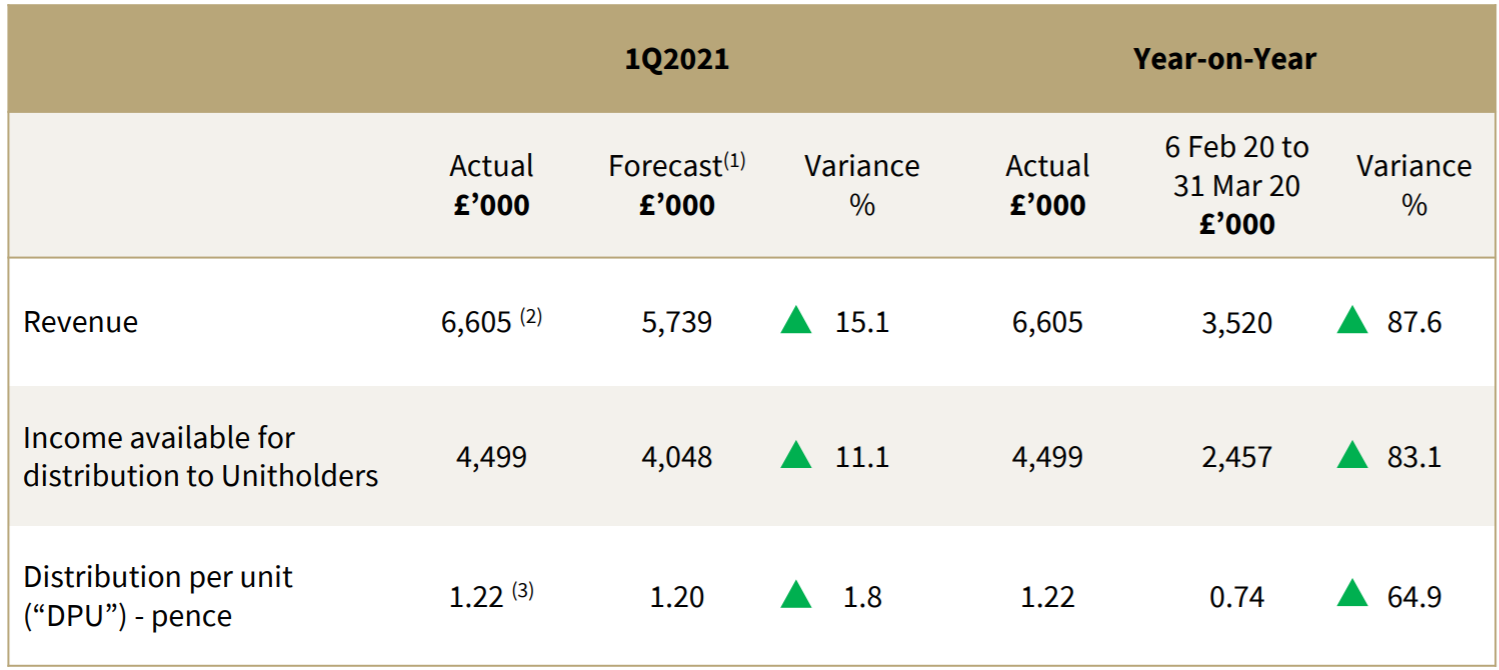Click the Year-on-Year header
1499x670 pixels.
[x=1224, y=59]
